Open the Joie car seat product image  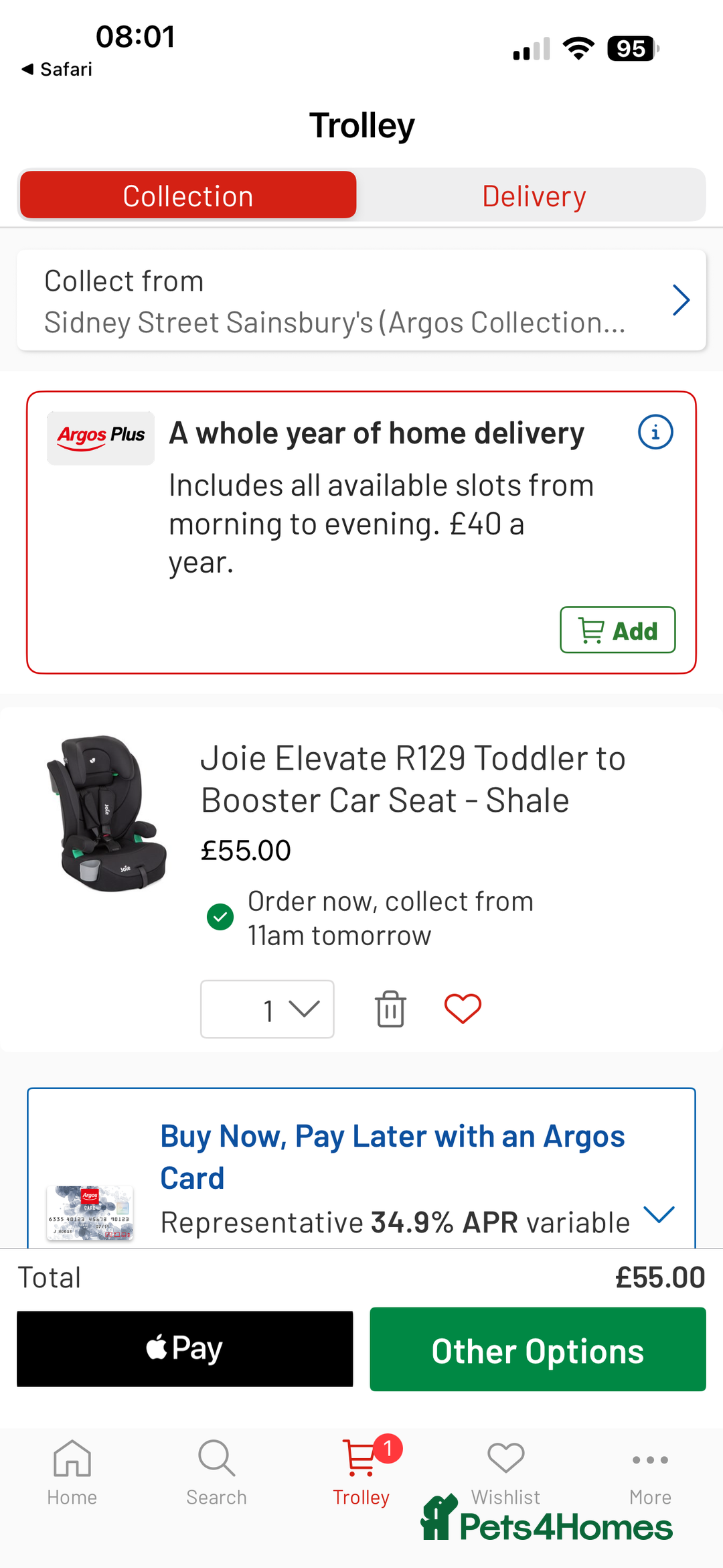pos(107,813)
